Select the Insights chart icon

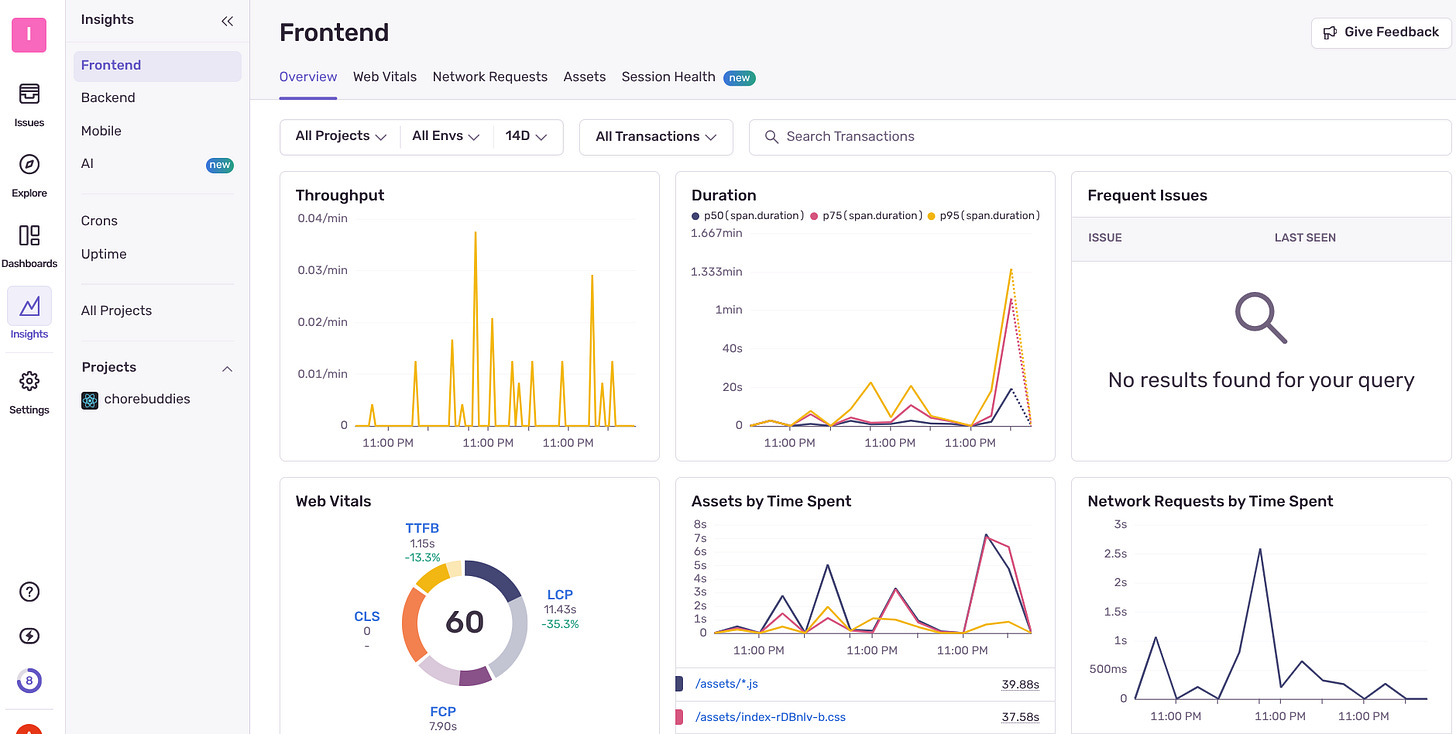tap(29, 306)
